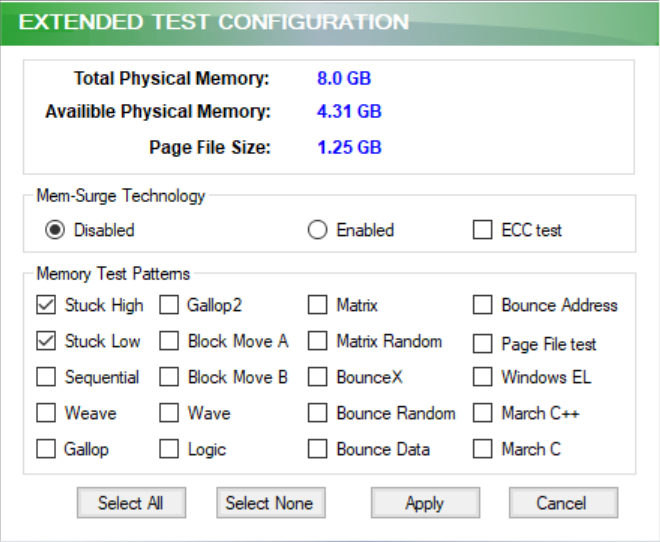Cancel the extended test configuration
Image resolution: width=660 pixels, height=542 pixels.
pos(563,503)
